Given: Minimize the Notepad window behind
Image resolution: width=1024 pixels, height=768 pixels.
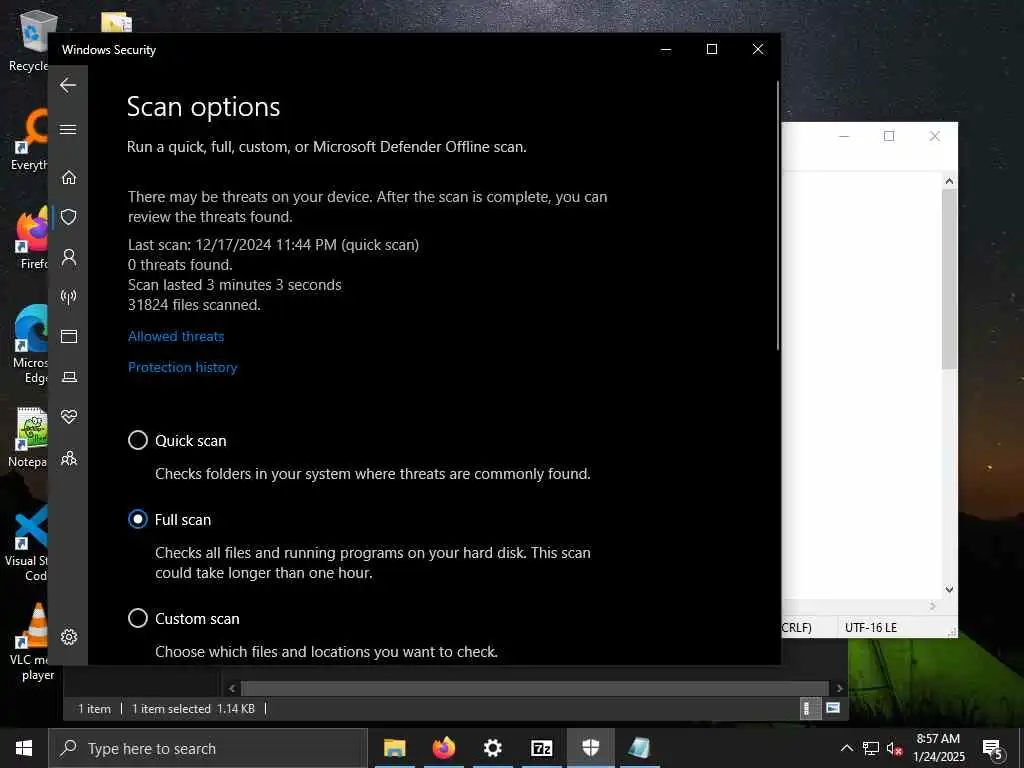Looking at the screenshot, I should pyautogui.click(x=844, y=136).
